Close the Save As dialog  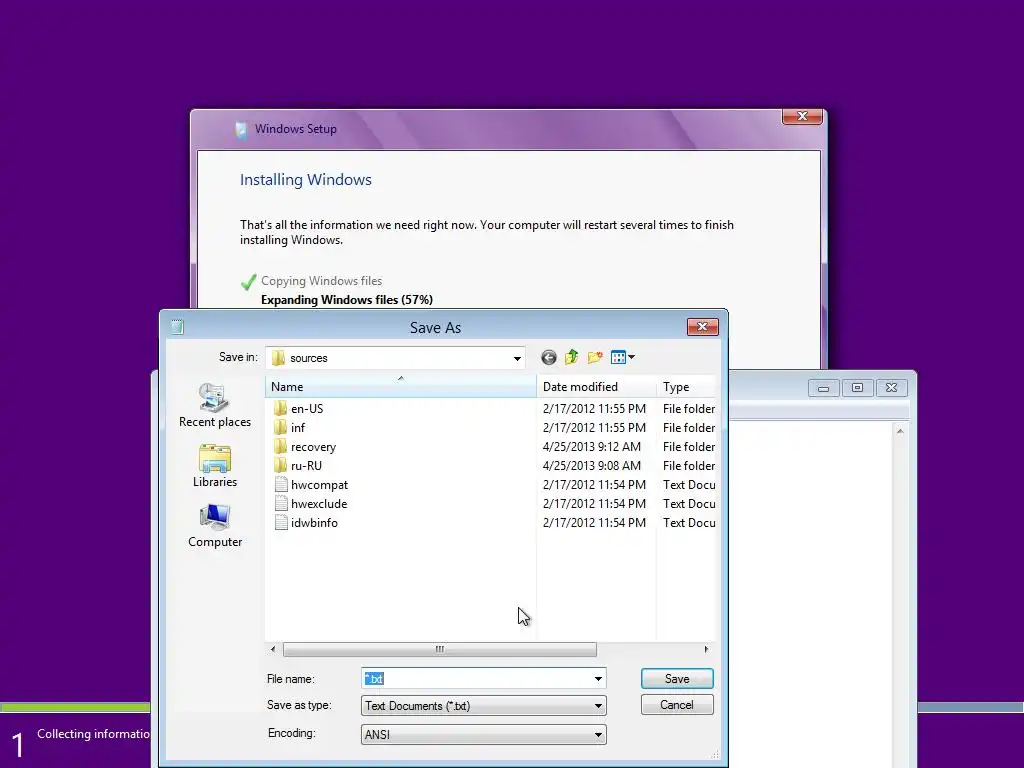point(703,327)
